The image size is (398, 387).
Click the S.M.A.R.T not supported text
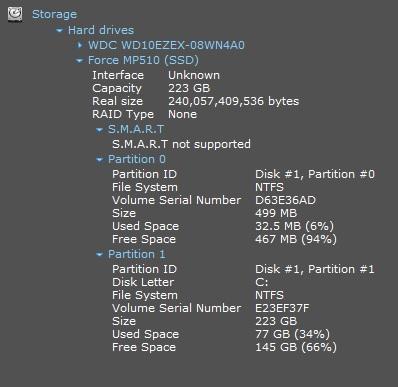[x=181, y=144]
